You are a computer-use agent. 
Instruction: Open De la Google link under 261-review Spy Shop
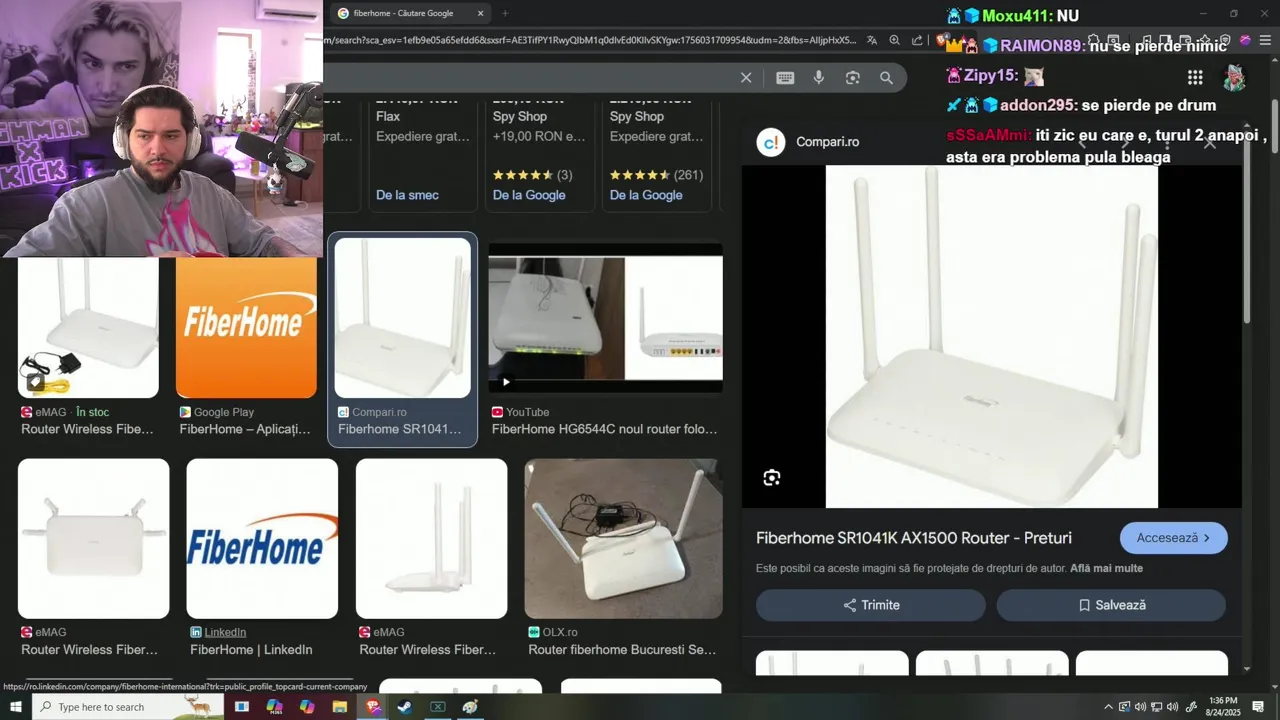point(646,195)
